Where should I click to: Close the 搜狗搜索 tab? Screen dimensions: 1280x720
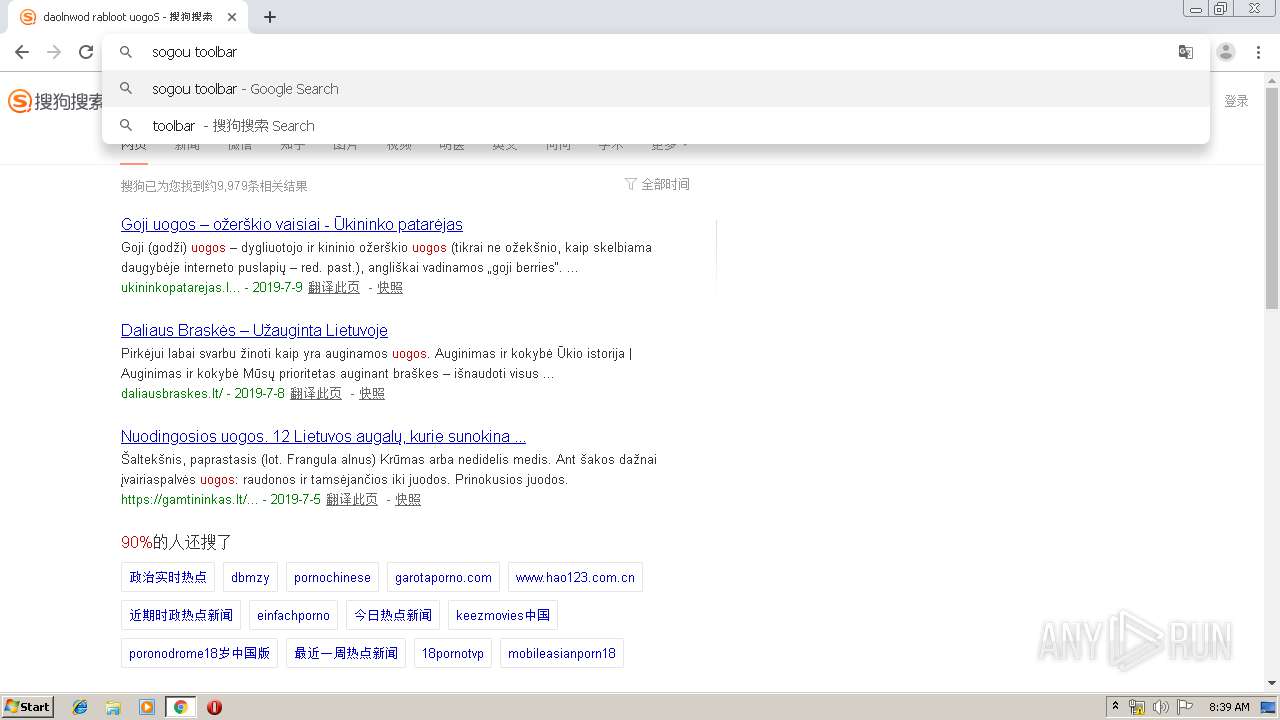[x=232, y=17]
